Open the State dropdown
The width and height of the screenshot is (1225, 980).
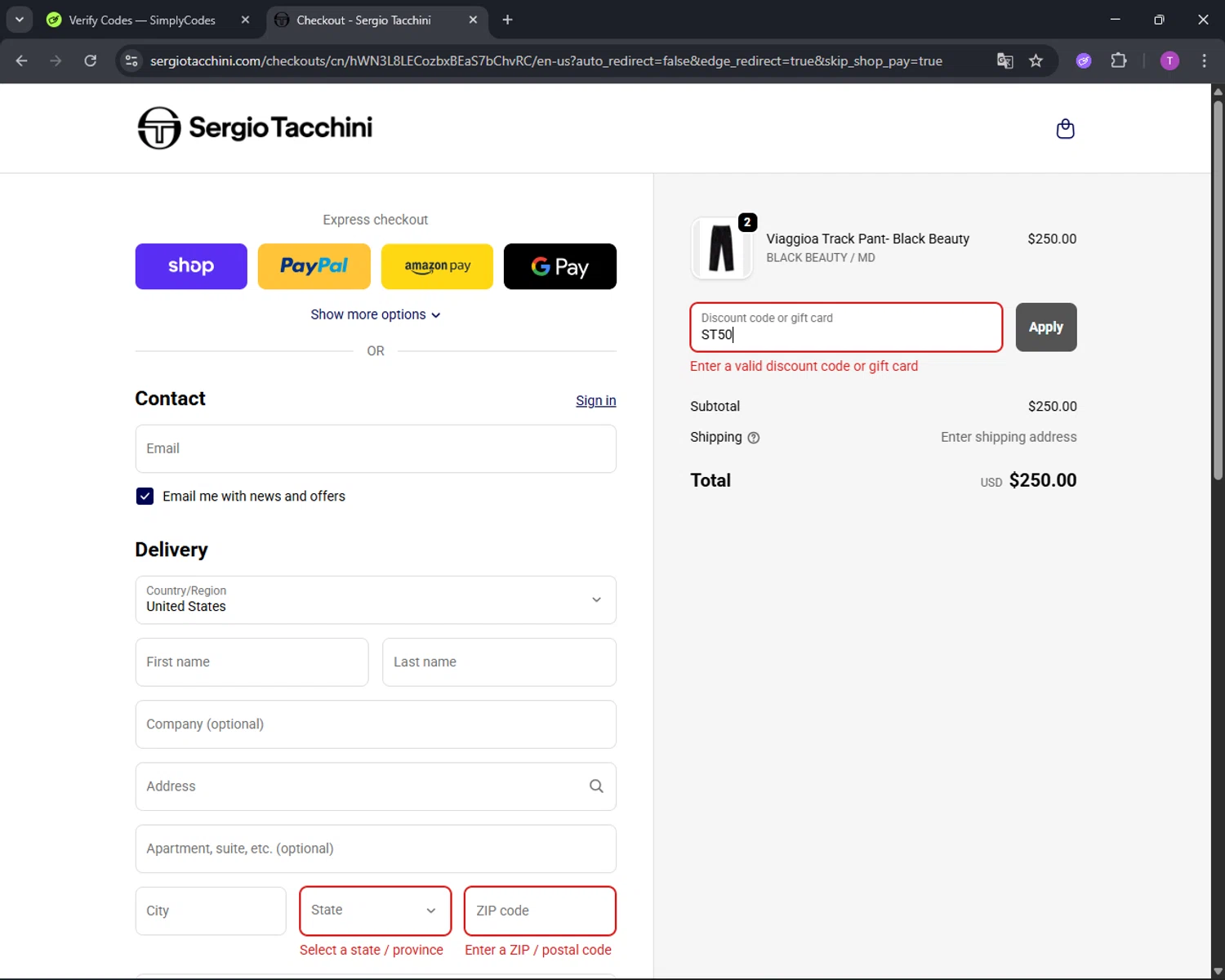click(376, 911)
